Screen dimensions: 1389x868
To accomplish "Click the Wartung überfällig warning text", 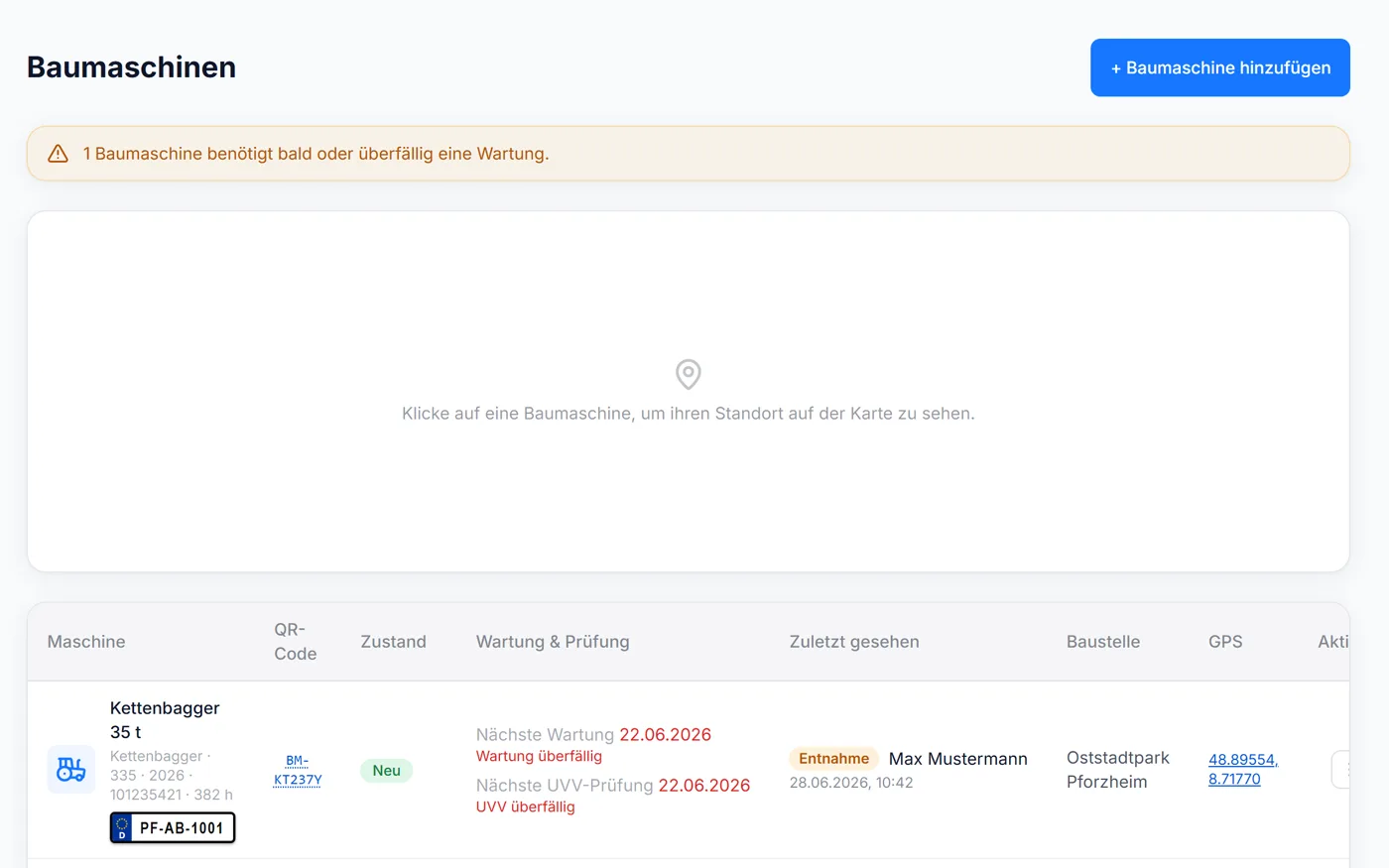I will click(539, 756).
